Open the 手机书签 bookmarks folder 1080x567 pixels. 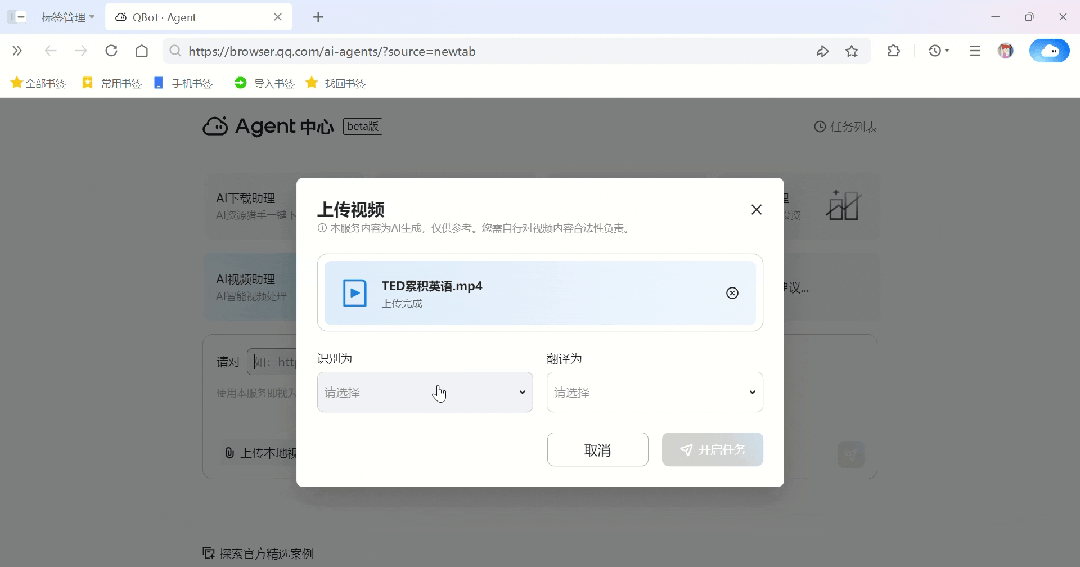coord(183,83)
